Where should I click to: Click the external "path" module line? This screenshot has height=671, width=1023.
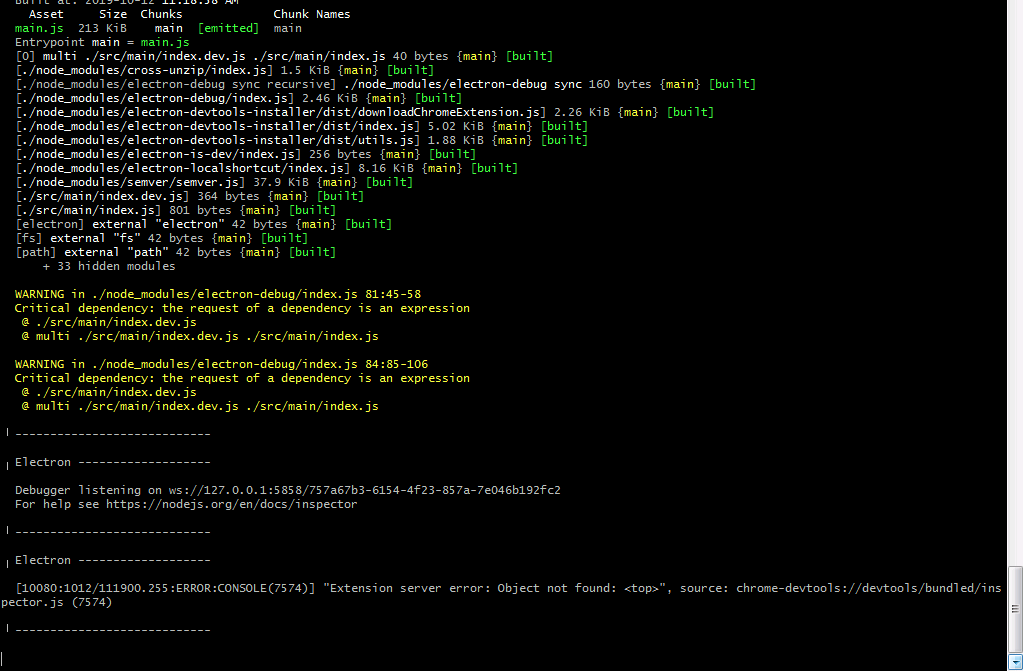point(175,253)
